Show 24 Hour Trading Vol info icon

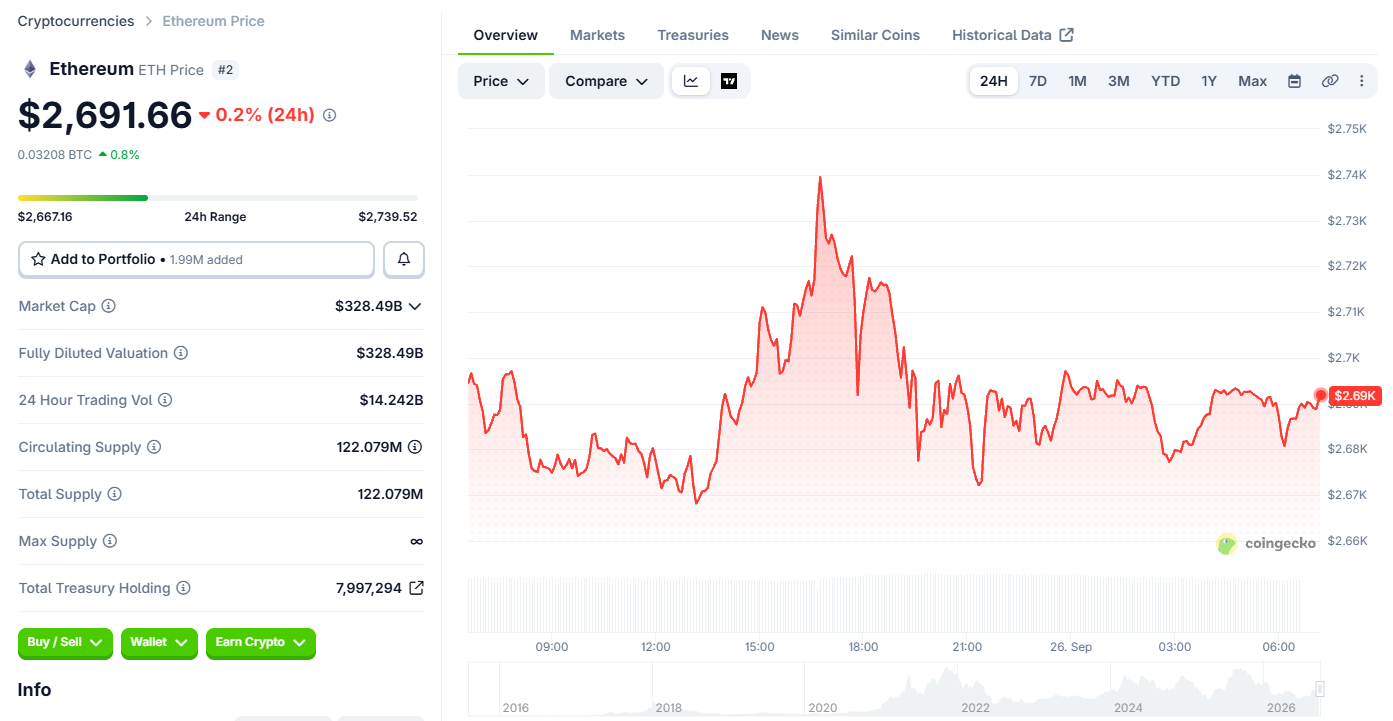point(165,400)
